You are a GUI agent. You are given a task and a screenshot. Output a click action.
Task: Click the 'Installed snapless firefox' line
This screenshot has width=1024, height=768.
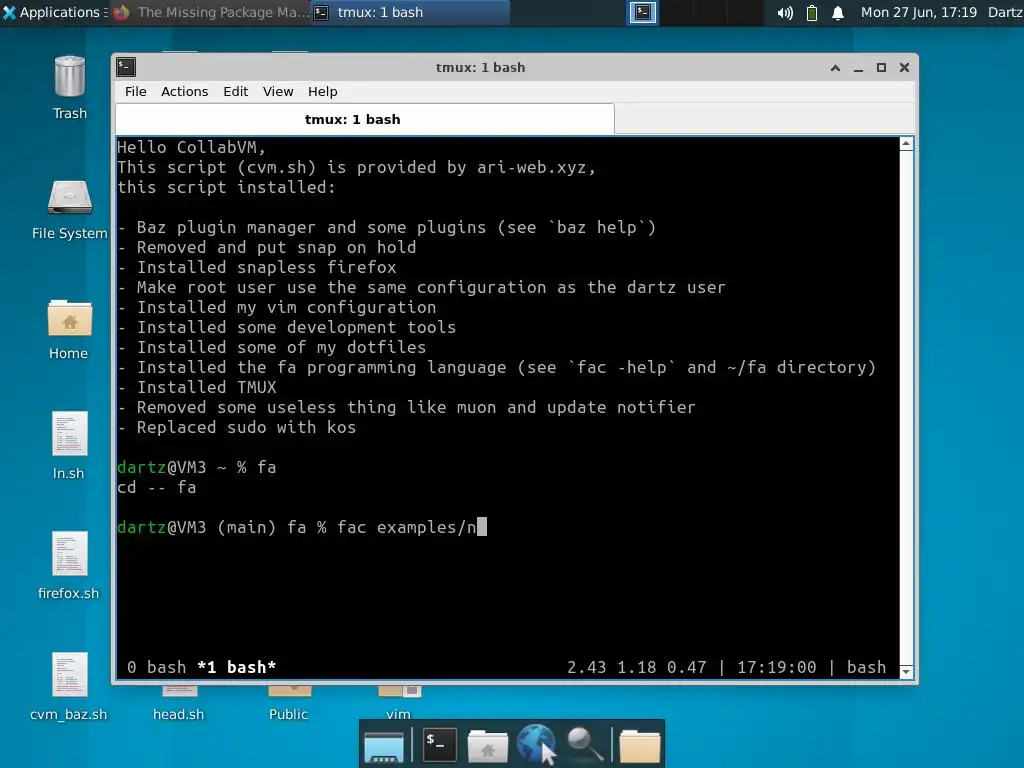coord(257,267)
